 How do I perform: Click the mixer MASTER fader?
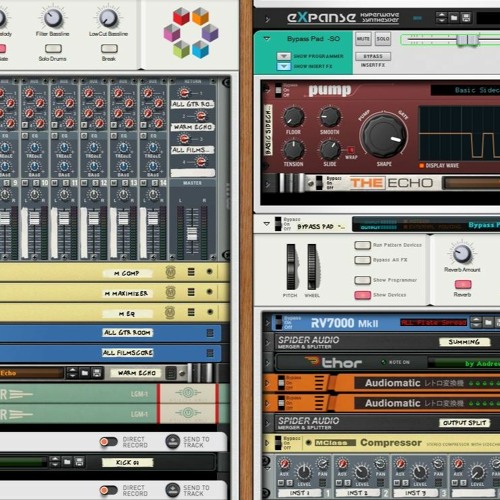[x=192, y=233]
